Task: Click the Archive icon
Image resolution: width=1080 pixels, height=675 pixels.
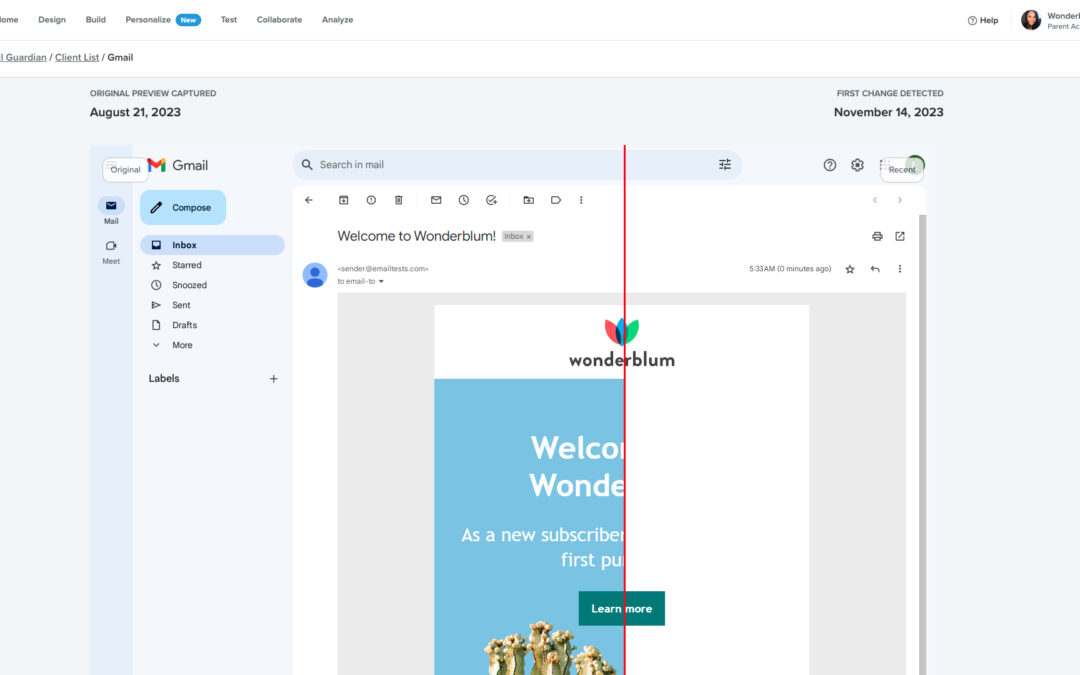Action: (343, 200)
